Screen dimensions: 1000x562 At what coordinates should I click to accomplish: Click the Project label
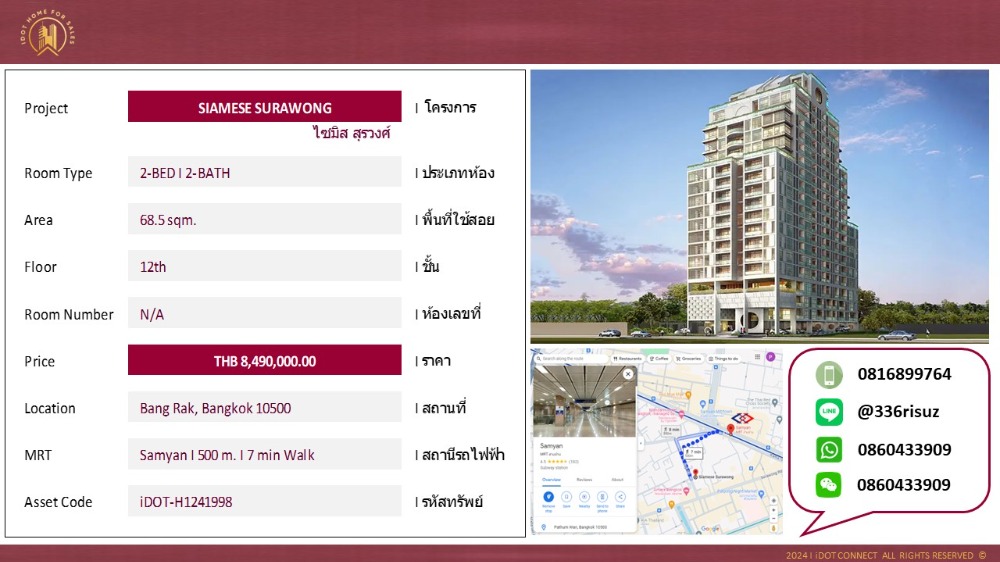[46, 108]
